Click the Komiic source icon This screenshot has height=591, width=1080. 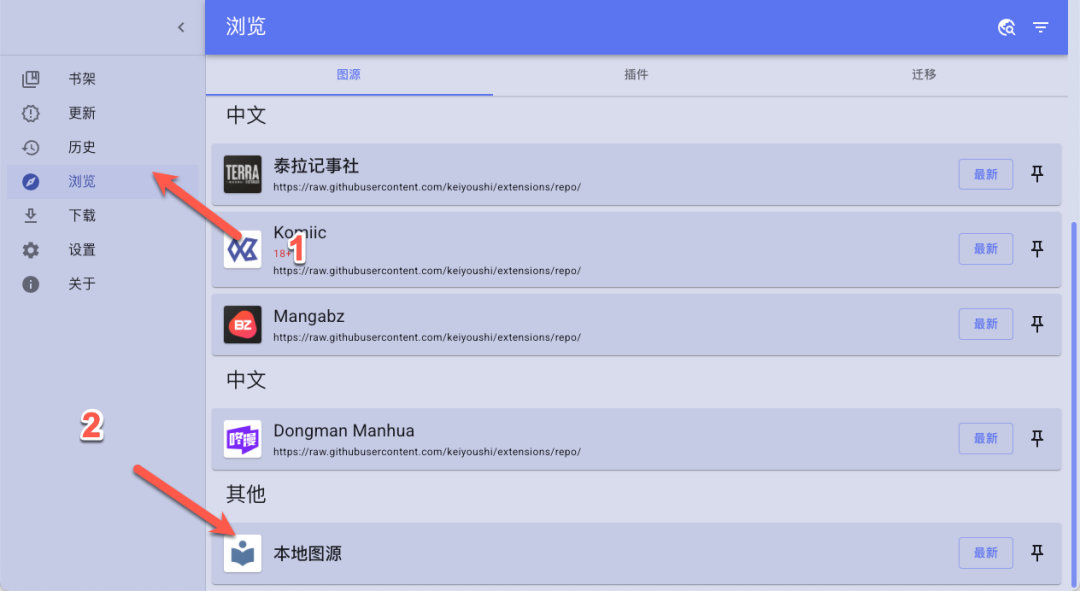241,248
